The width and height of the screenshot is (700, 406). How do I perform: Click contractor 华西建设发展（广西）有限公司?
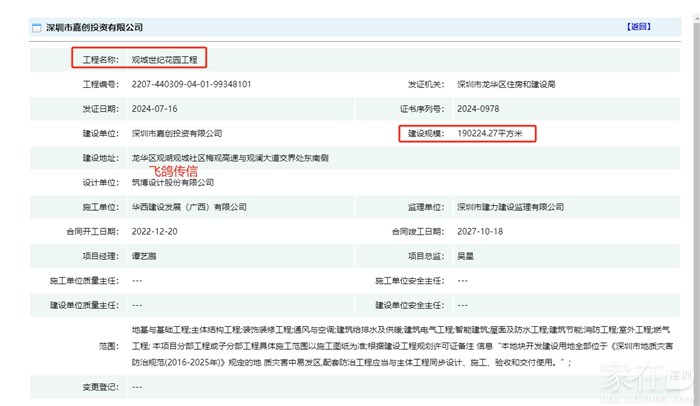189,207
